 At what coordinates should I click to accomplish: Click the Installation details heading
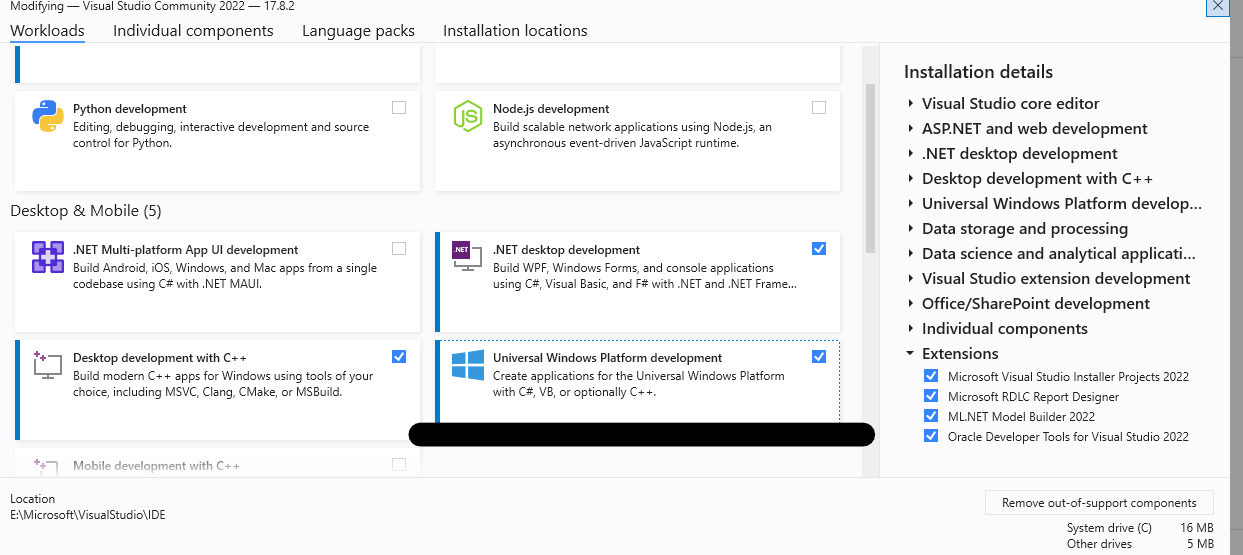[978, 72]
